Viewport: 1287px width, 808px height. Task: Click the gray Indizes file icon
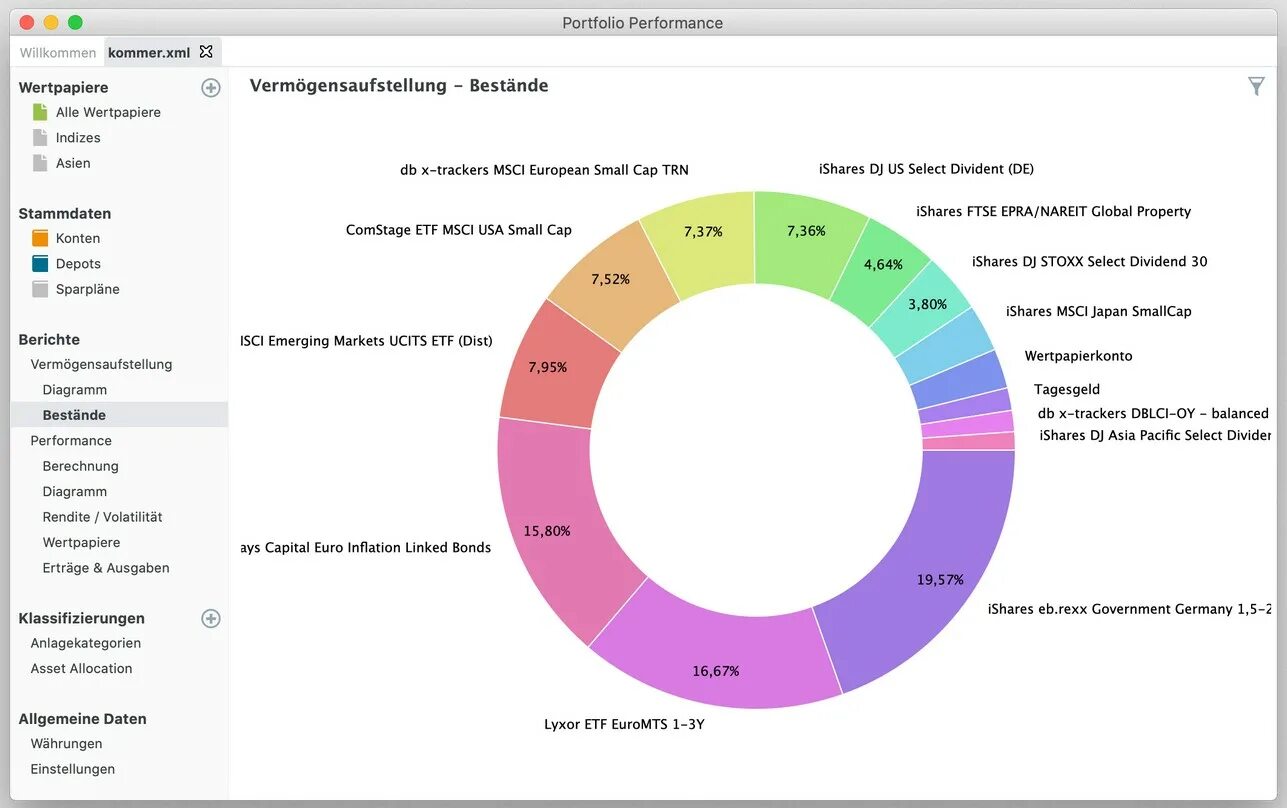40,137
